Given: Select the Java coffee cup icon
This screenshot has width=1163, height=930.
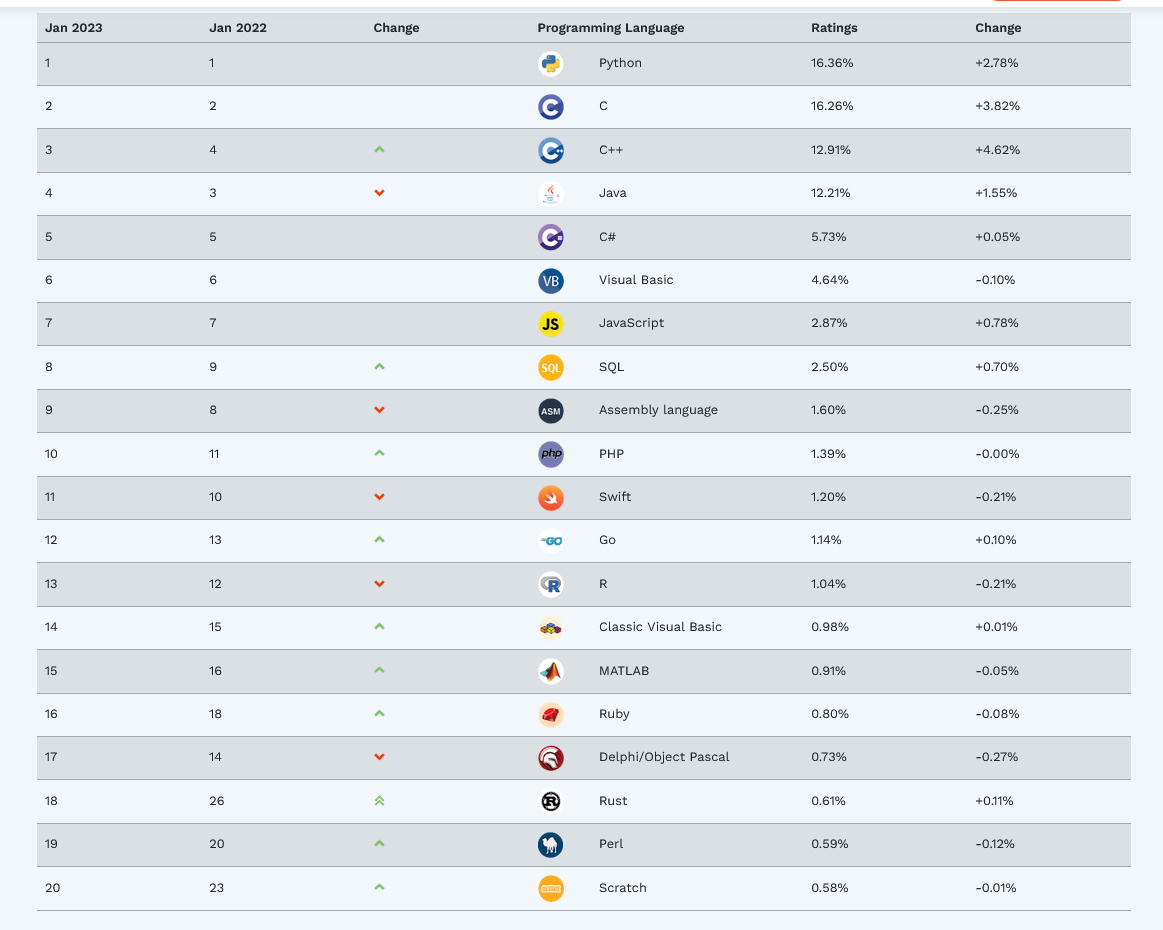Looking at the screenshot, I should pos(550,194).
